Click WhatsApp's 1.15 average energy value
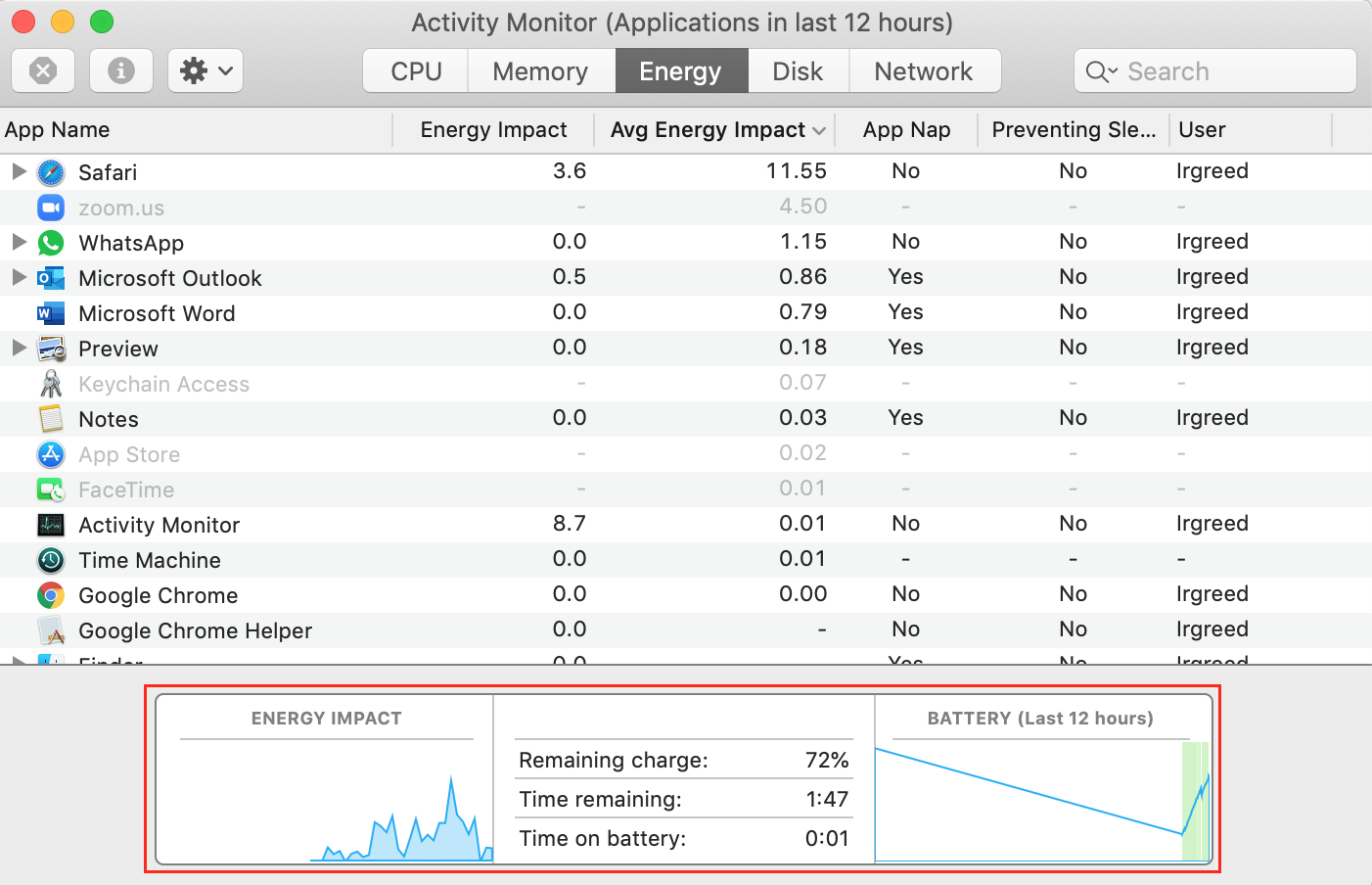 pos(803,241)
